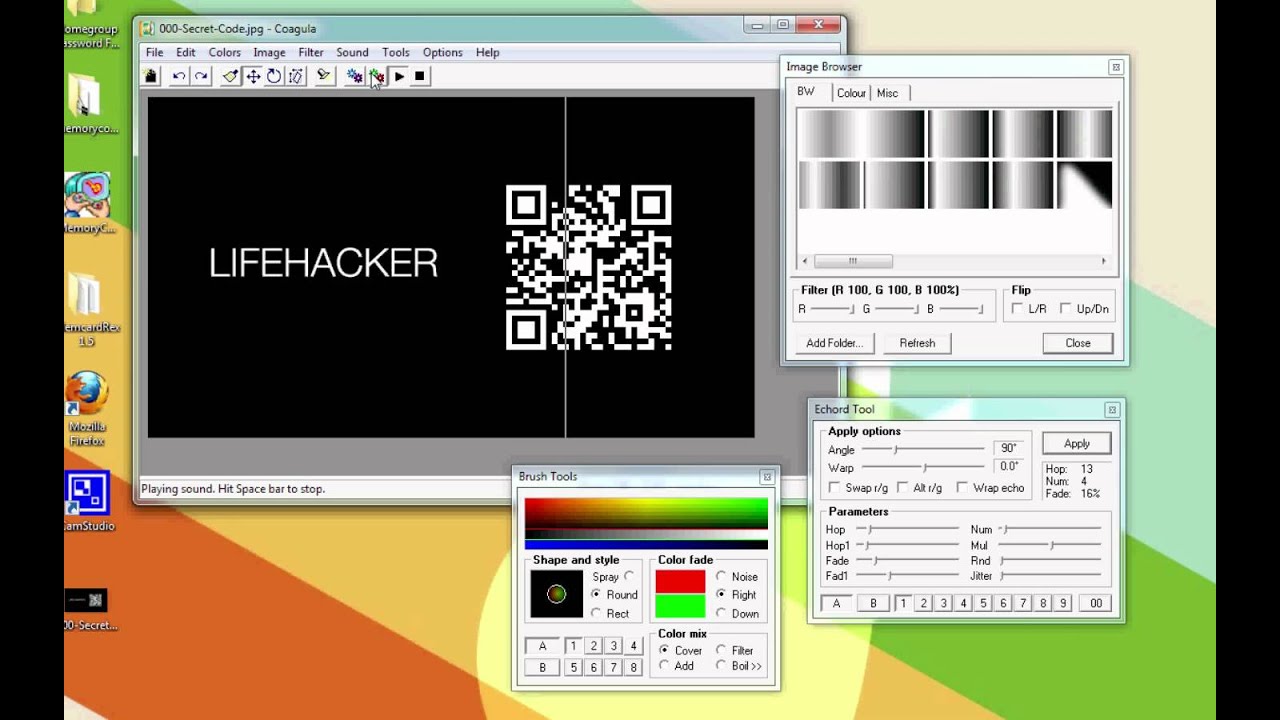This screenshot has width=1280, height=720.
Task: Select the Noise color fade option
Action: [x=721, y=576]
